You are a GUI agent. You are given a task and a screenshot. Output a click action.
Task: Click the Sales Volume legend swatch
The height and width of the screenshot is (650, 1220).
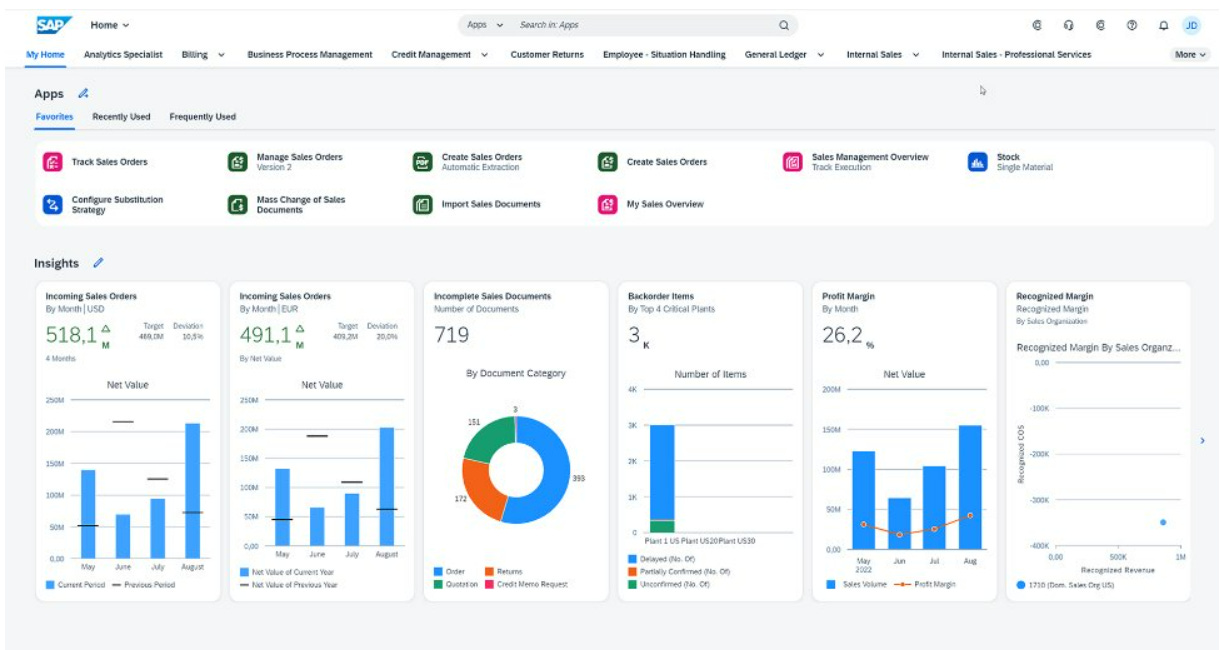coord(831,584)
